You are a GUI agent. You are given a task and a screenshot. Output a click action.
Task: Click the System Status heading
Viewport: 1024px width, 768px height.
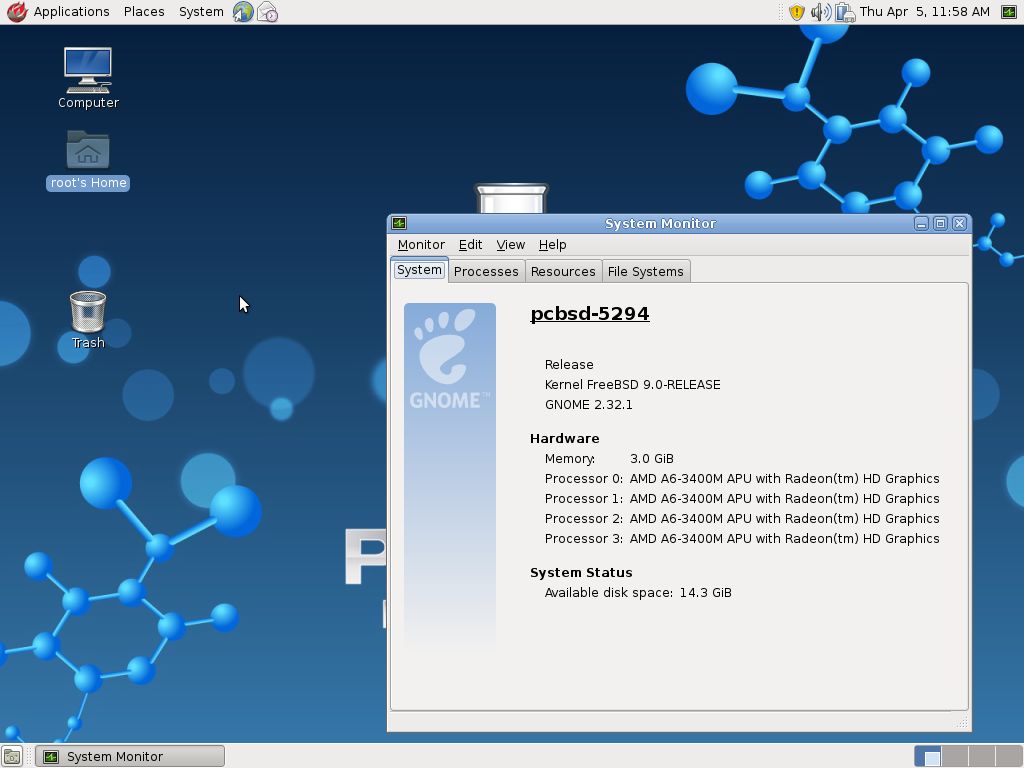pos(581,573)
